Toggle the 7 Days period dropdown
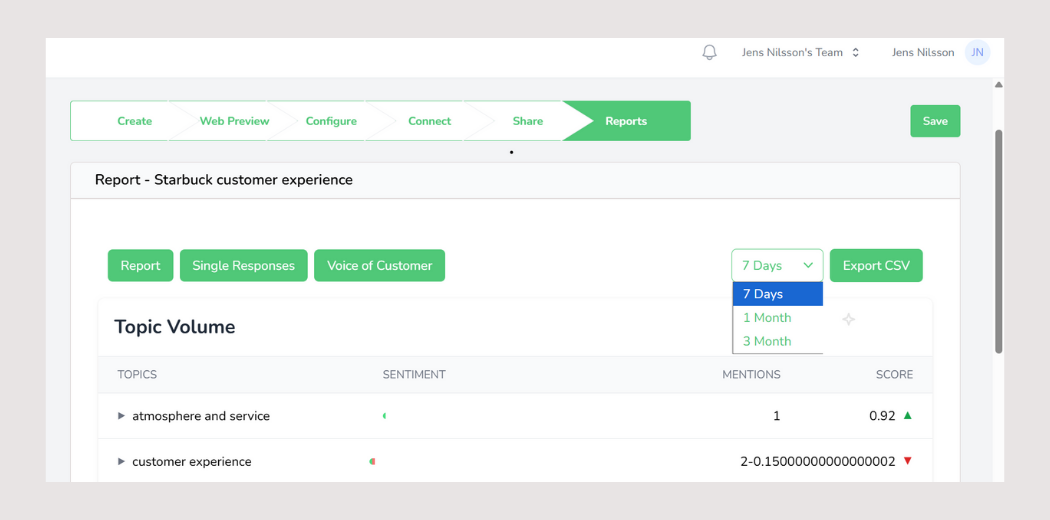 (777, 266)
